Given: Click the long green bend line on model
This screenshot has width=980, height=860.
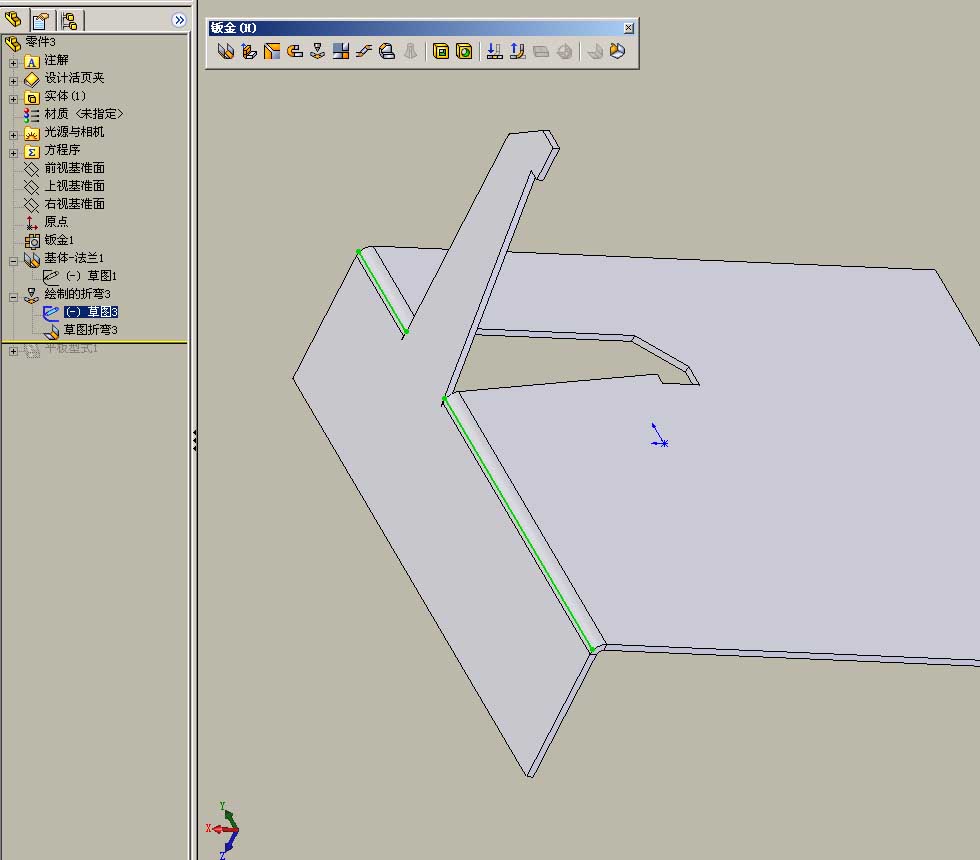Looking at the screenshot, I should 518,524.
